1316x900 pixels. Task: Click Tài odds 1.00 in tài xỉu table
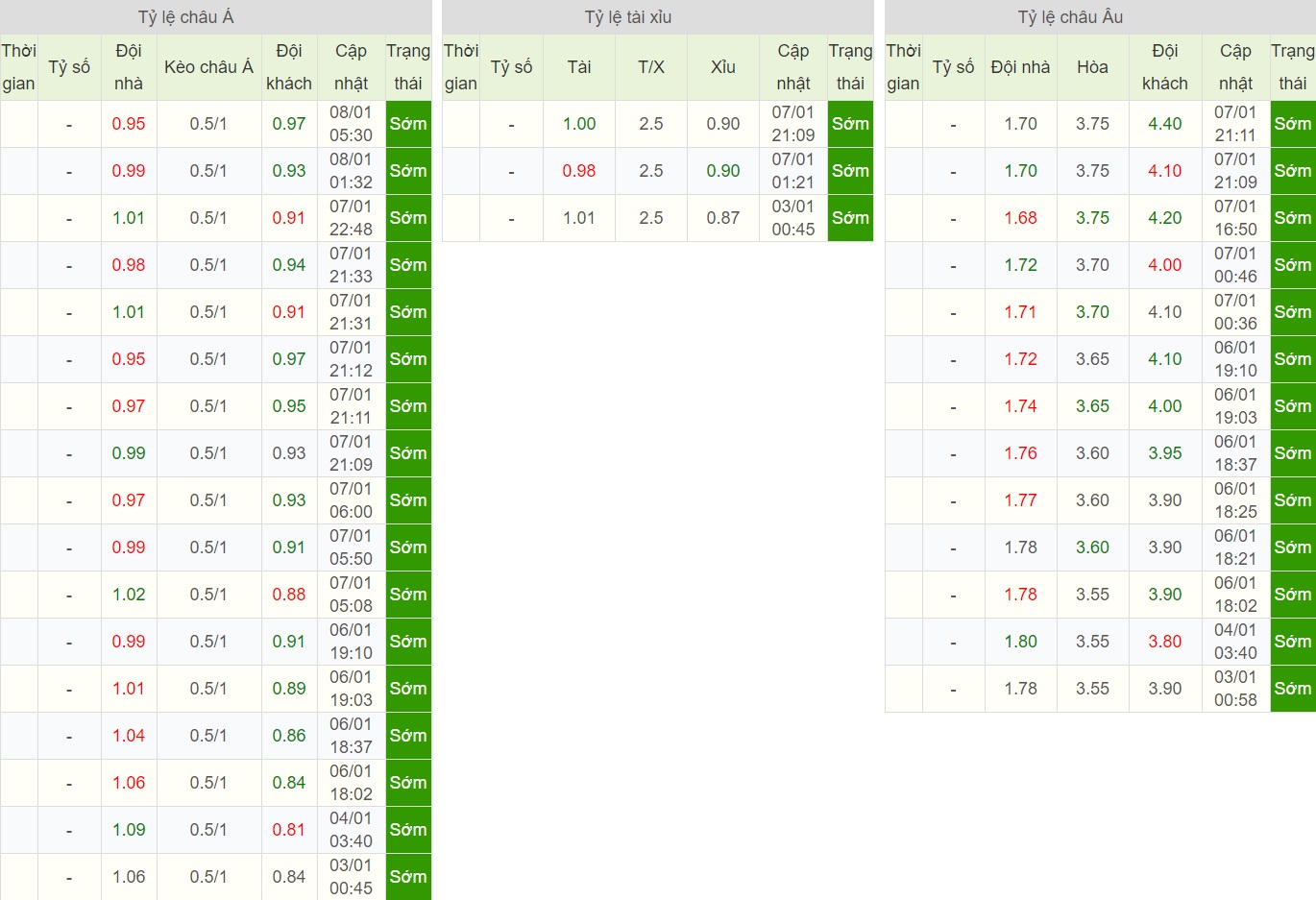click(579, 124)
